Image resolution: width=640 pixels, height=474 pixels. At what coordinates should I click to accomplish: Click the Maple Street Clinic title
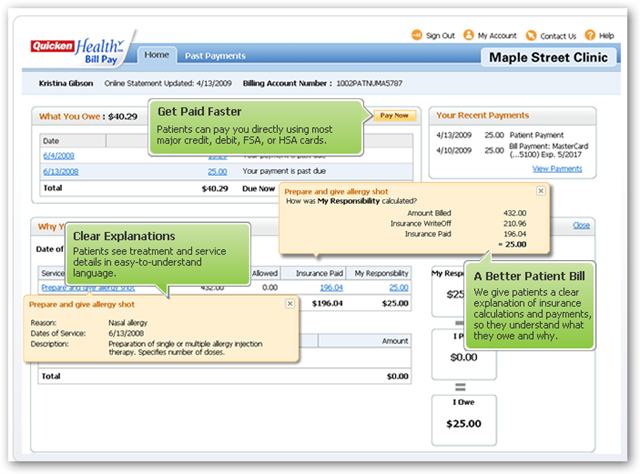click(x=549, y=58)
